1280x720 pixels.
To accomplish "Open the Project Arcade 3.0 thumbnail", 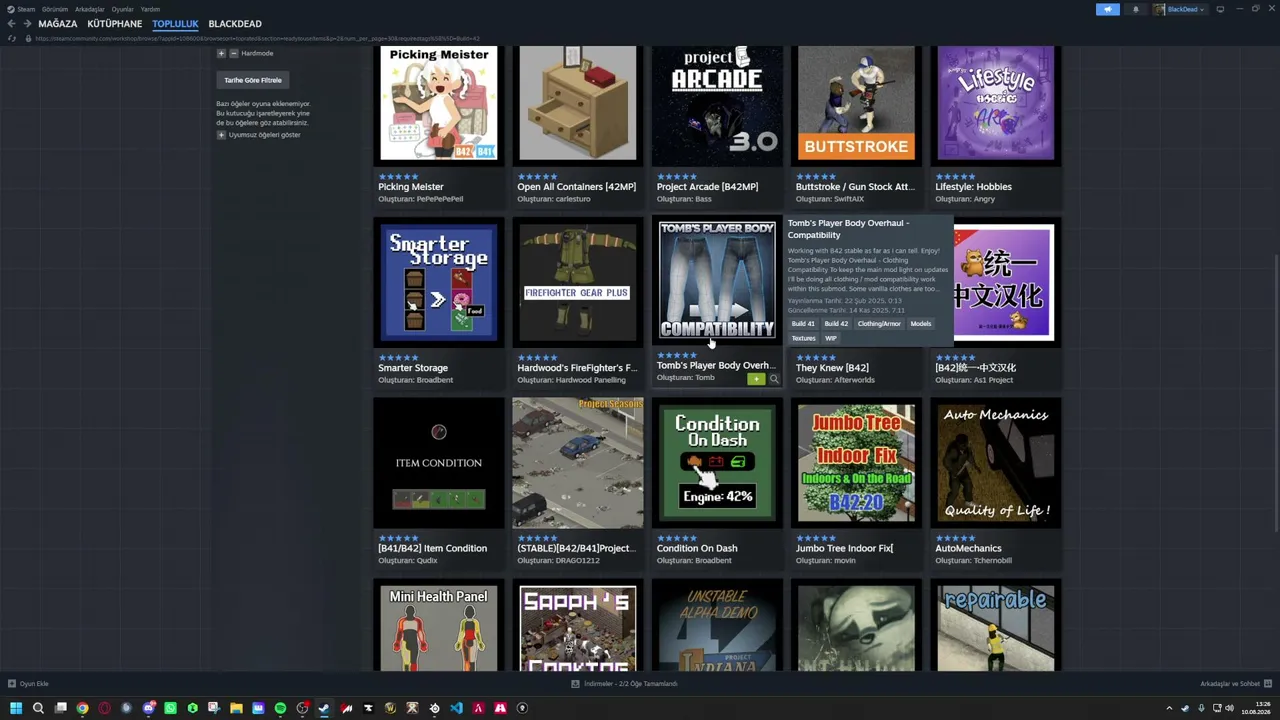I will pos(717,104).
